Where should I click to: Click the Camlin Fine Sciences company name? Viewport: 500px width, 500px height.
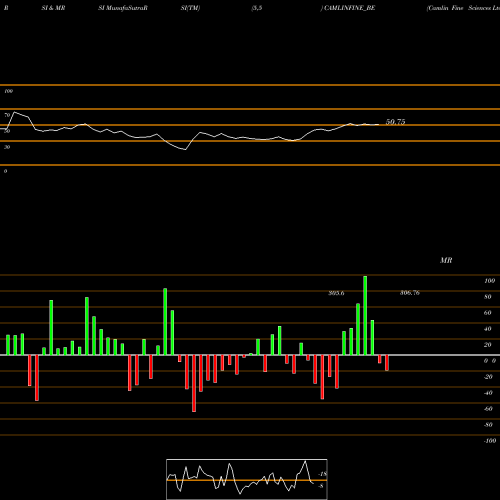click(463, 8)
